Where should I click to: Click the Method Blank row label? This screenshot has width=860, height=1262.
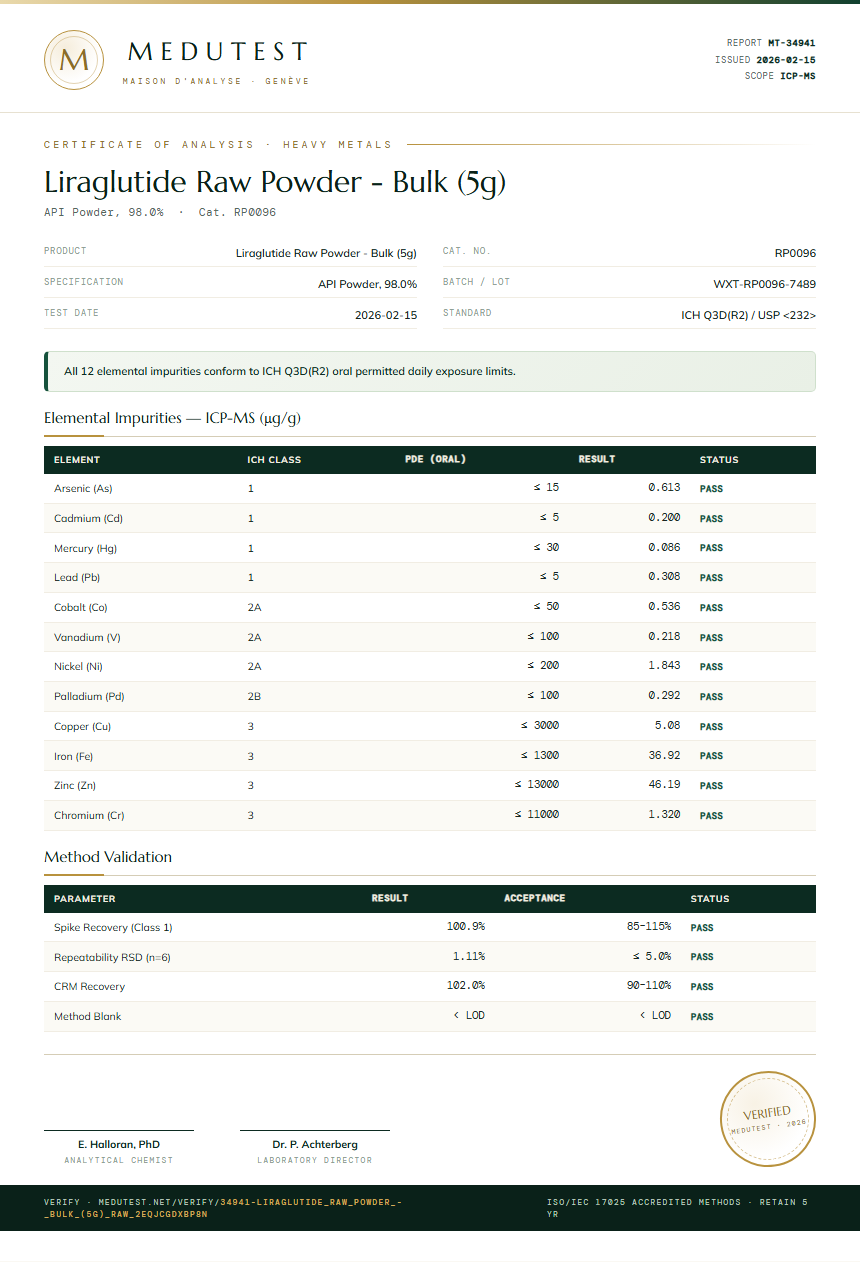tap(88, 1017)
